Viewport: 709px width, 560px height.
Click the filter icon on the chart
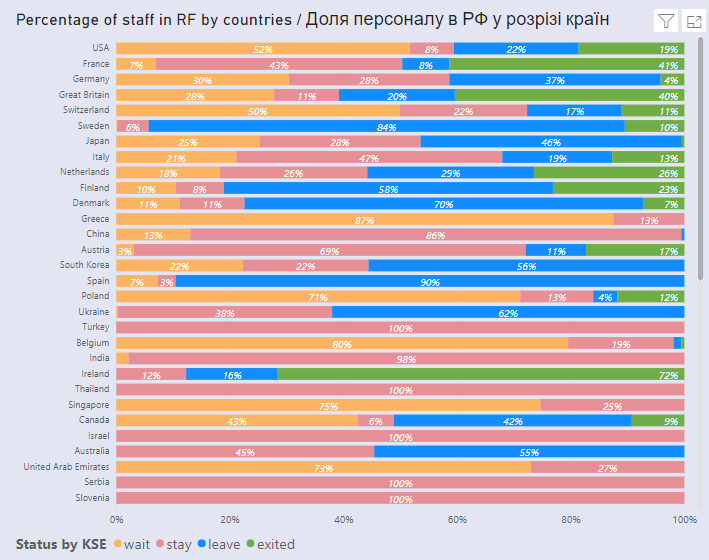click(666, 21)
